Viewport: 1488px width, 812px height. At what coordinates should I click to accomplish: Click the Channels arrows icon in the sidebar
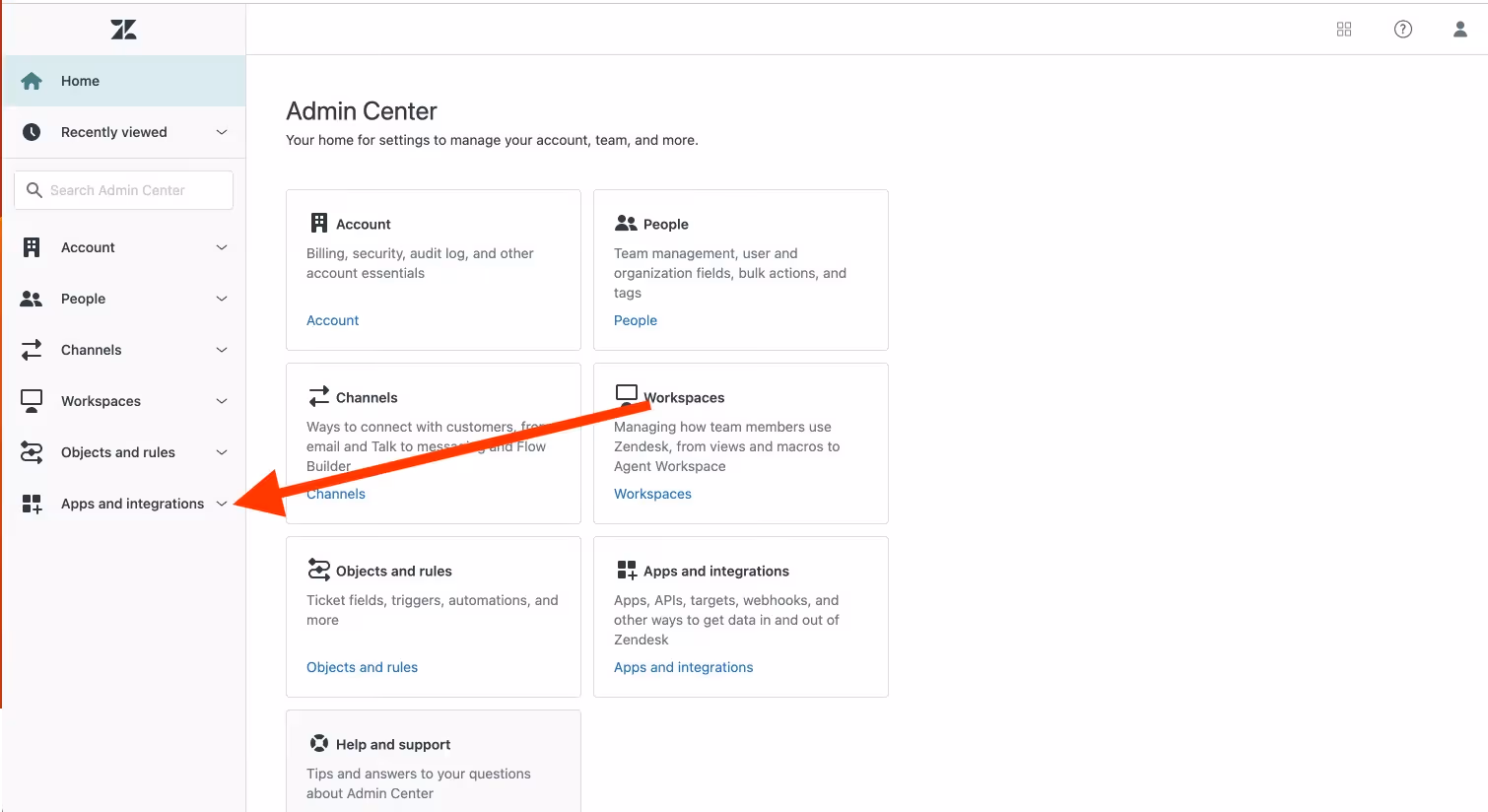click(x=32, y=350)
